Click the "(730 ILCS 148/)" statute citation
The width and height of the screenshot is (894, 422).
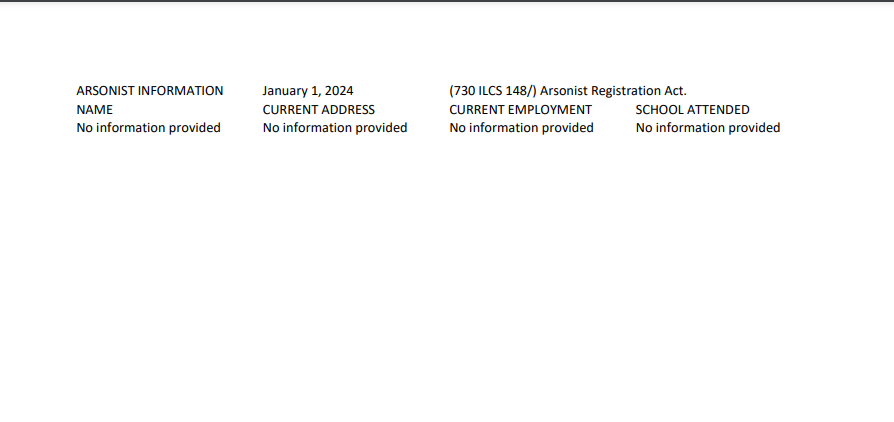(493, 91)
